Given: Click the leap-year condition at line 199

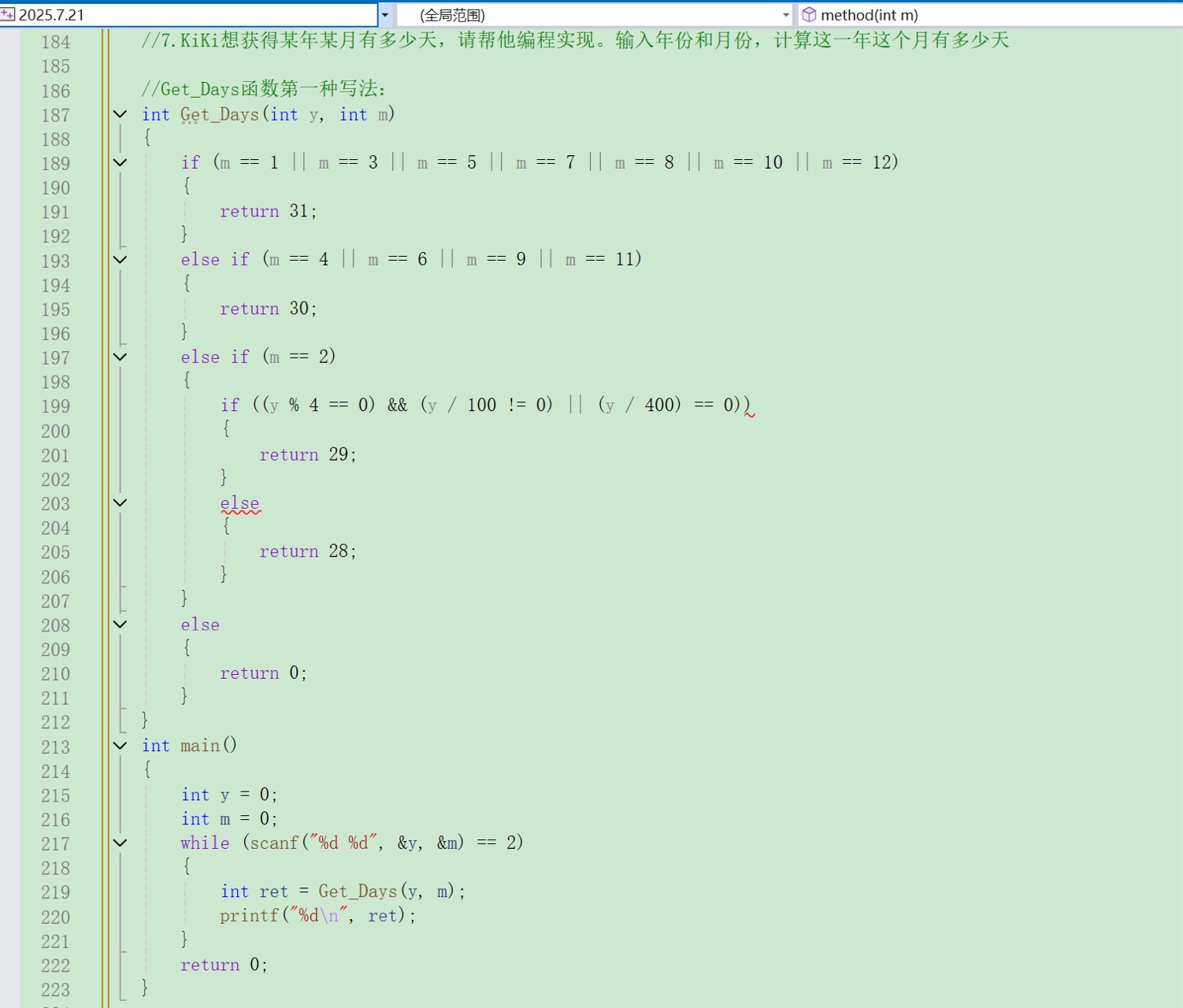Looking at the screenshot, I should point(502,405).
